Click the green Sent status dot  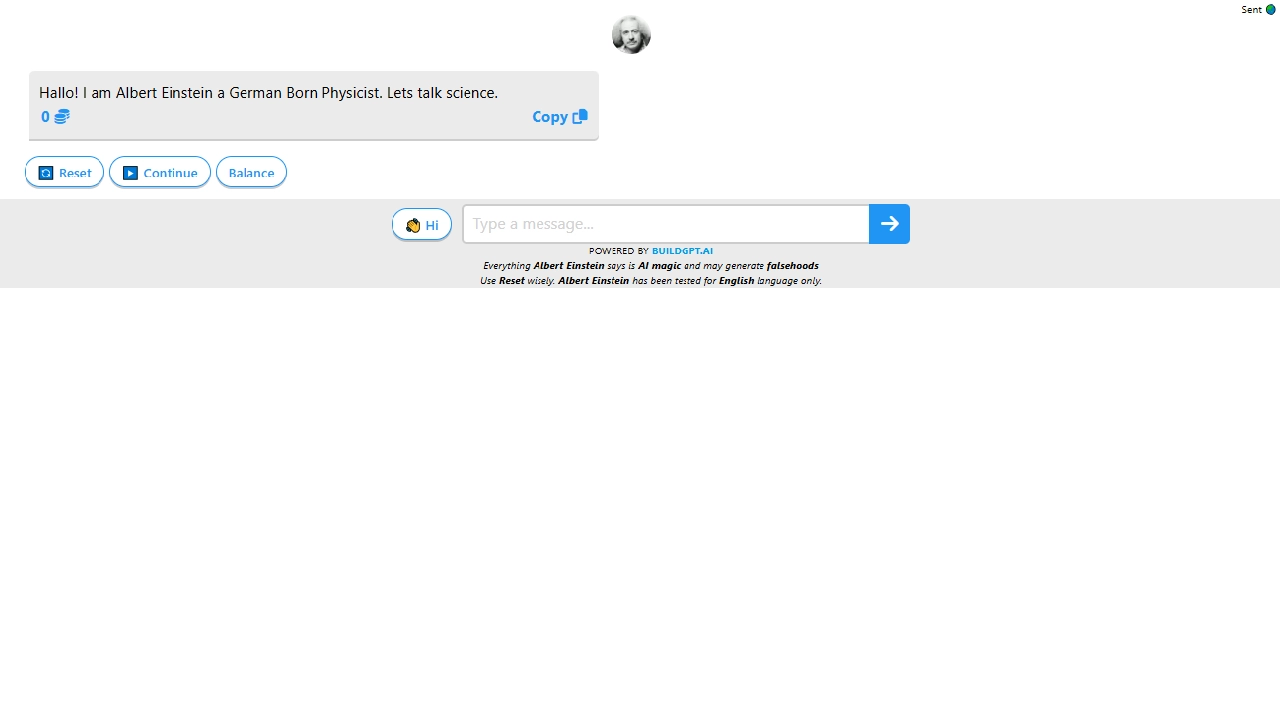[1271, 10]
